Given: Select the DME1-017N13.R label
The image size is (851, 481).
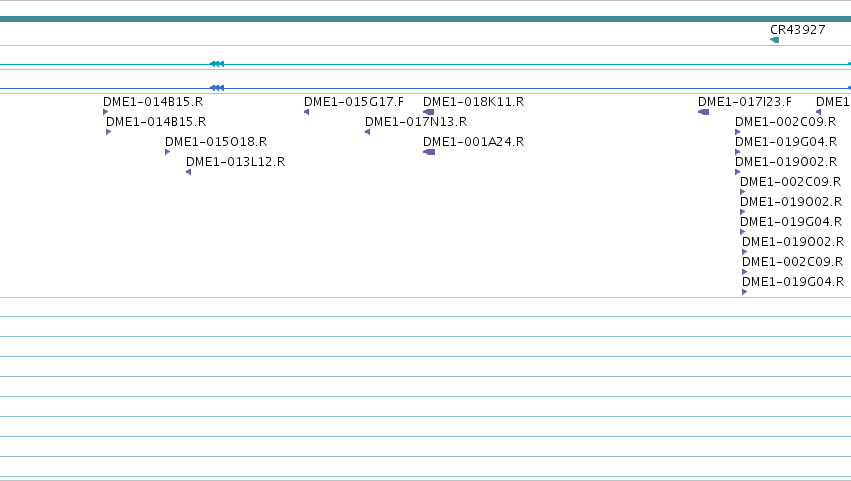Looking at the screenshot, I should [x=416, y=122].
